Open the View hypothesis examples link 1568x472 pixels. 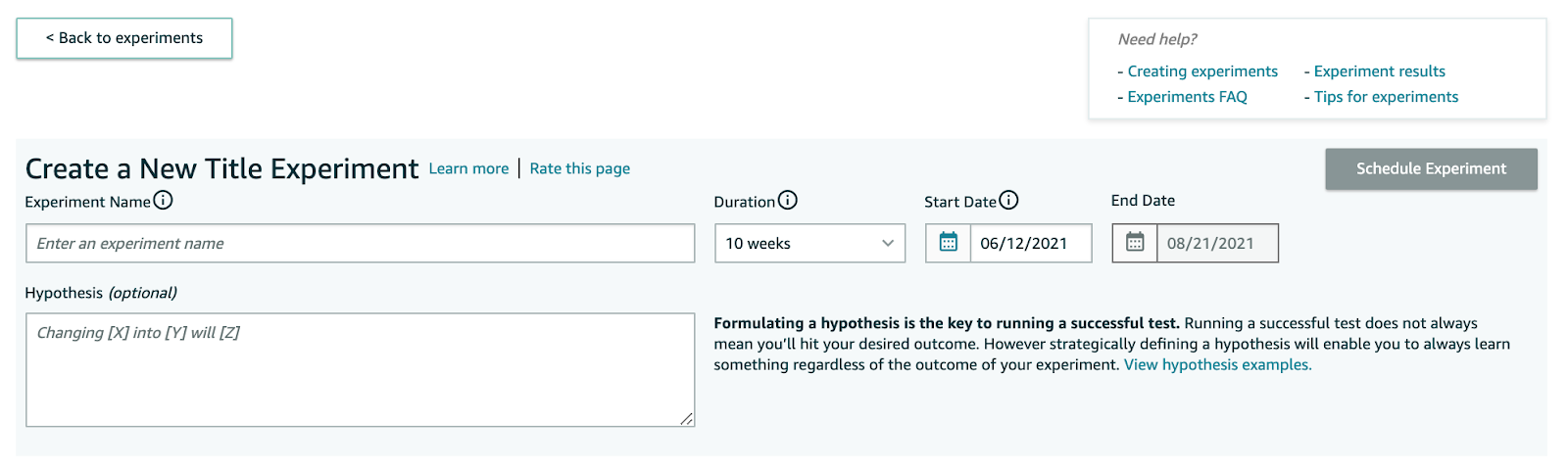pos(1217,365)
